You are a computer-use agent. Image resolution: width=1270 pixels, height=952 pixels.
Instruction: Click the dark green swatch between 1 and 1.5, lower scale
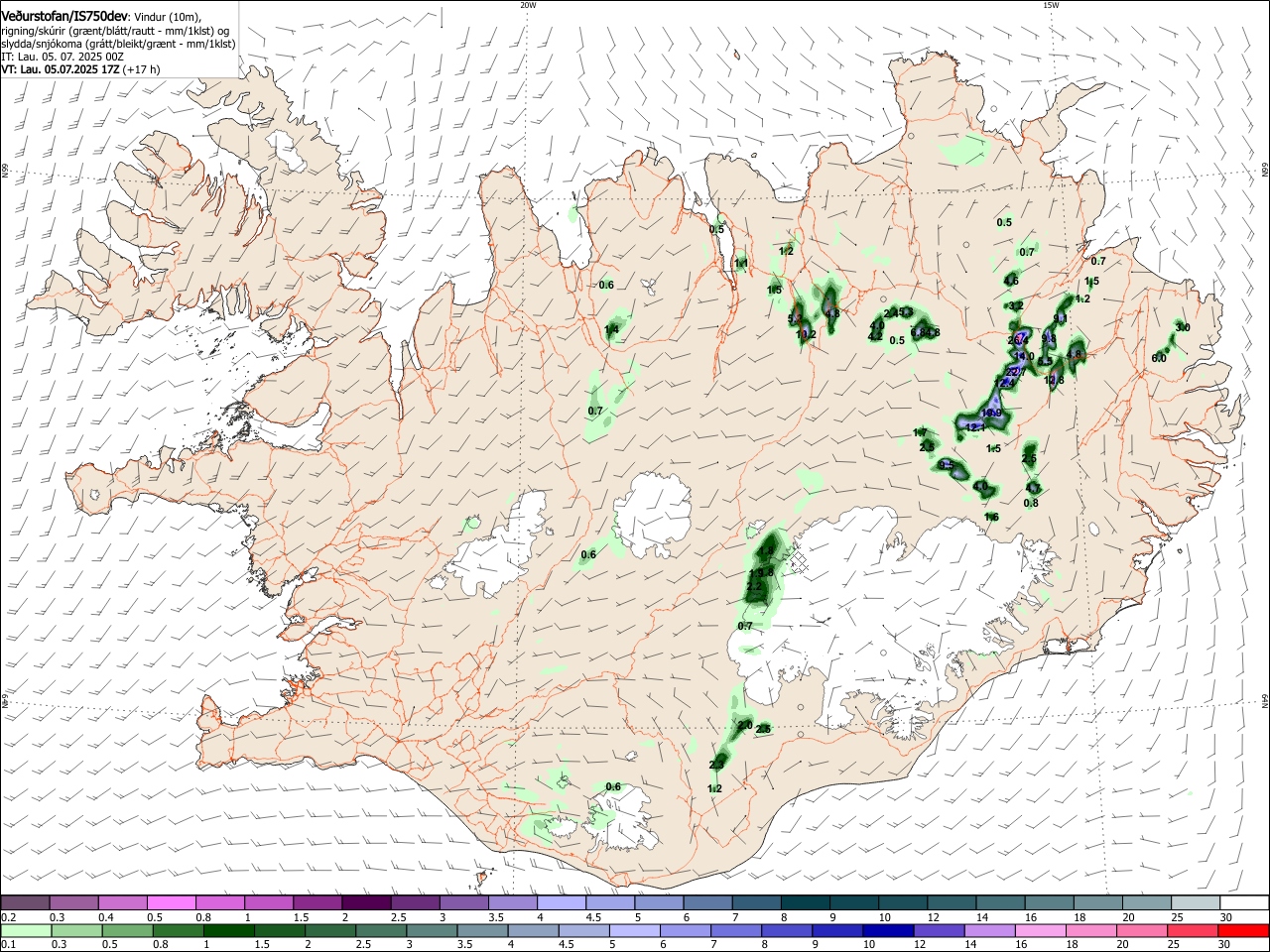tap(230, 930)
